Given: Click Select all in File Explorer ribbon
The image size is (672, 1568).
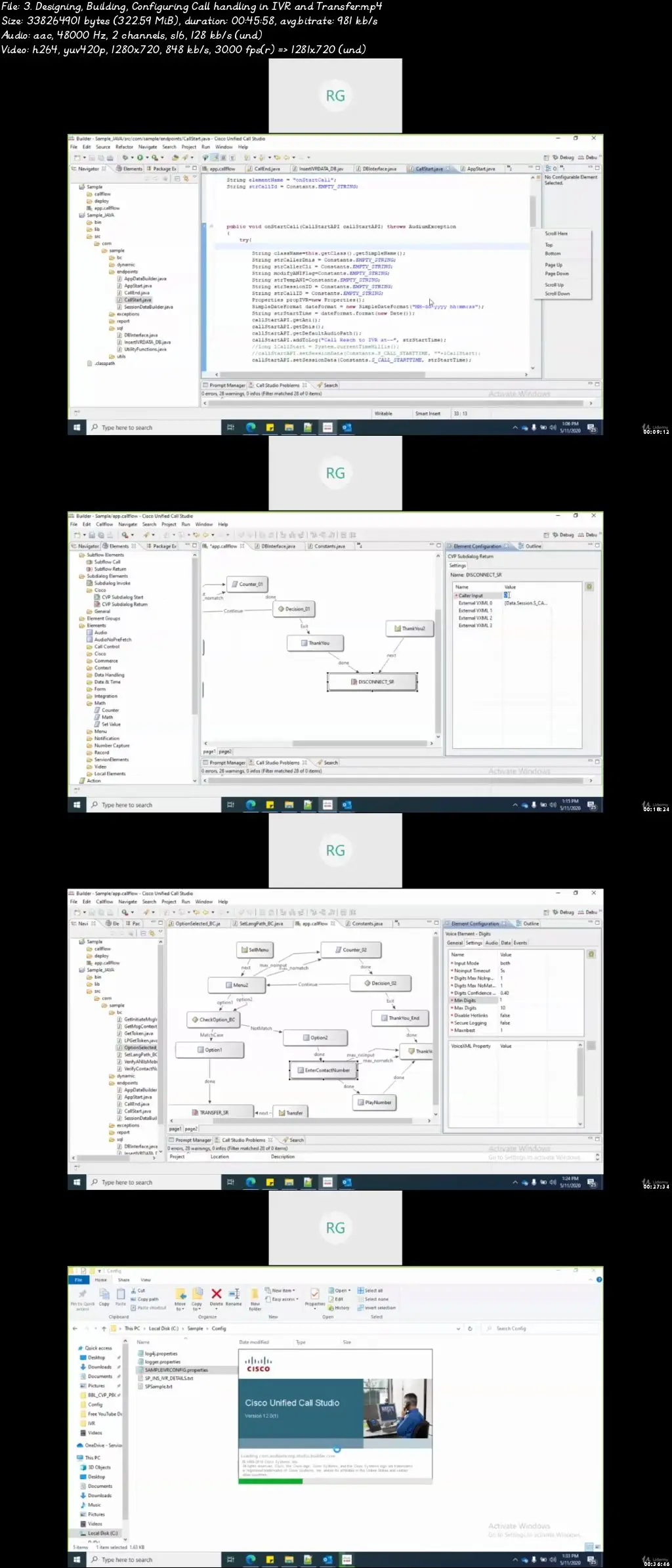Looking at the screenshot, I should tap(371, 1290).
